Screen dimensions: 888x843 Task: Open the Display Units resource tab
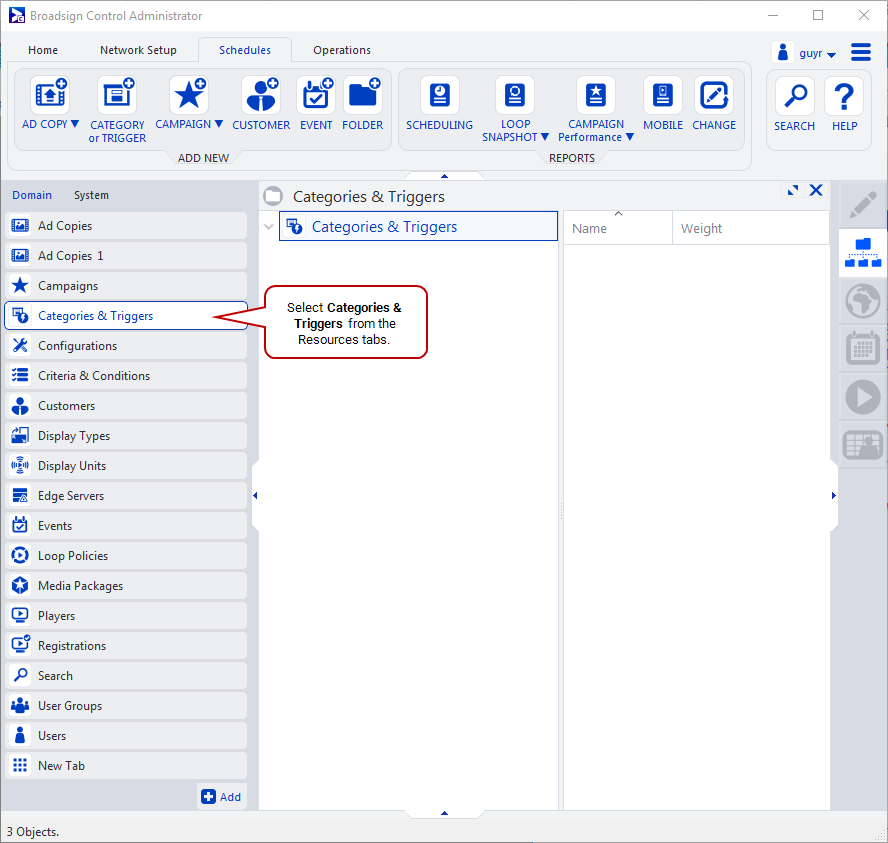[126, 466]
